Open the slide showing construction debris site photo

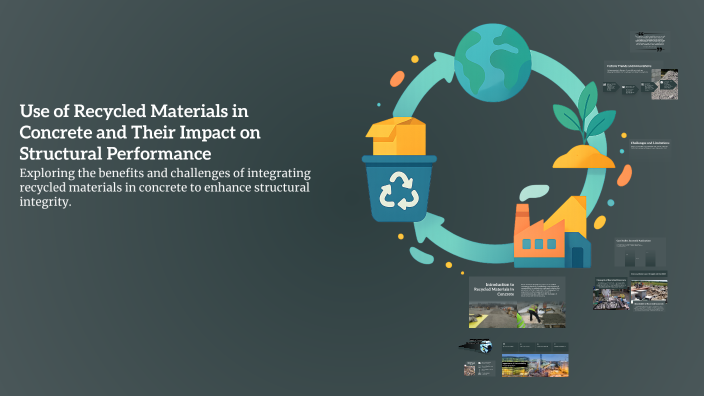(649, 290)
